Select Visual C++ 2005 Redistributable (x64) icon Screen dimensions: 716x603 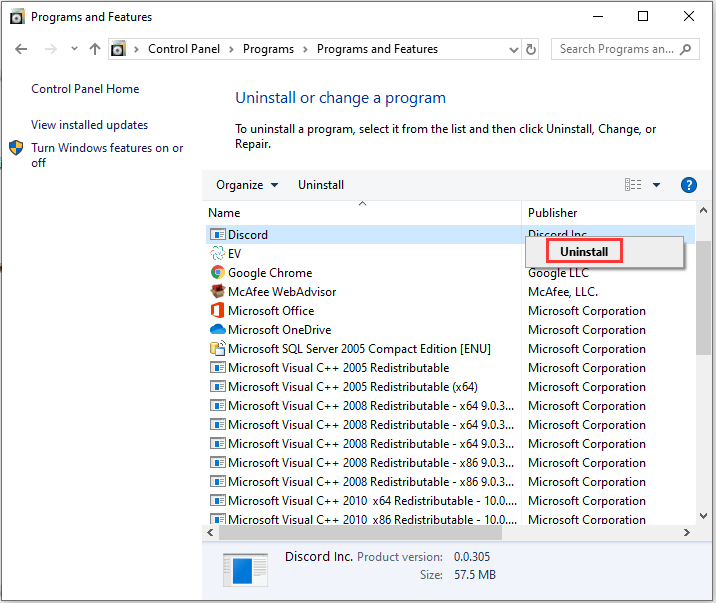point(217,387)
